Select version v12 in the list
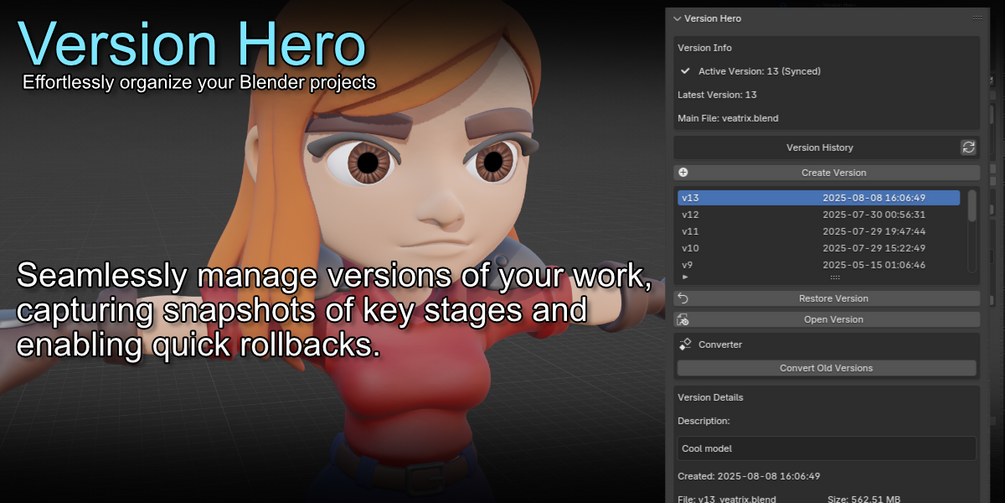Viewport: 1005px width, 503px height. tap(818, 215)
